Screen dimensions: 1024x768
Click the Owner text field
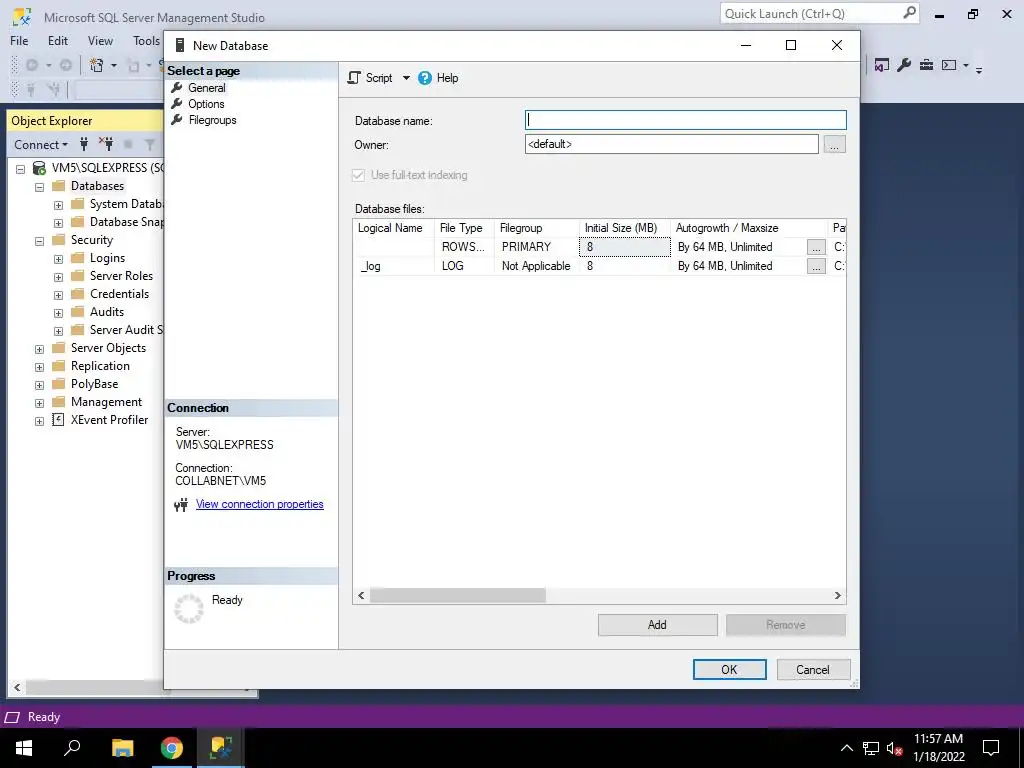click(x=671, y=144)
